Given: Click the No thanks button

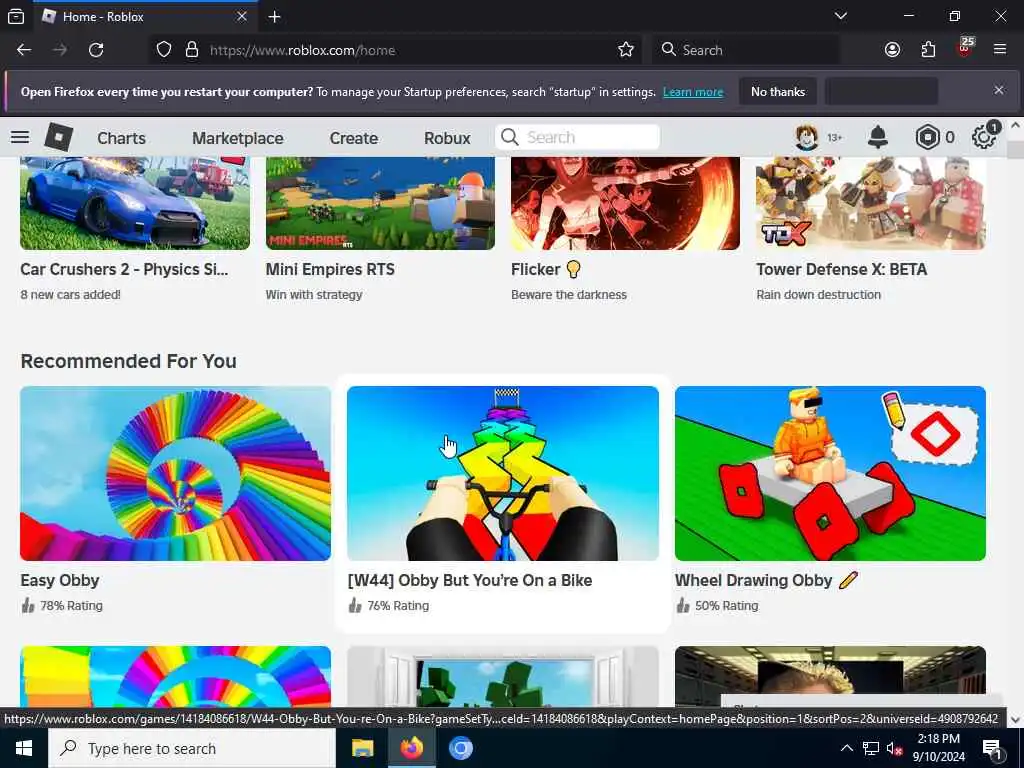Looking at the screenshot, I should [778, 91].
